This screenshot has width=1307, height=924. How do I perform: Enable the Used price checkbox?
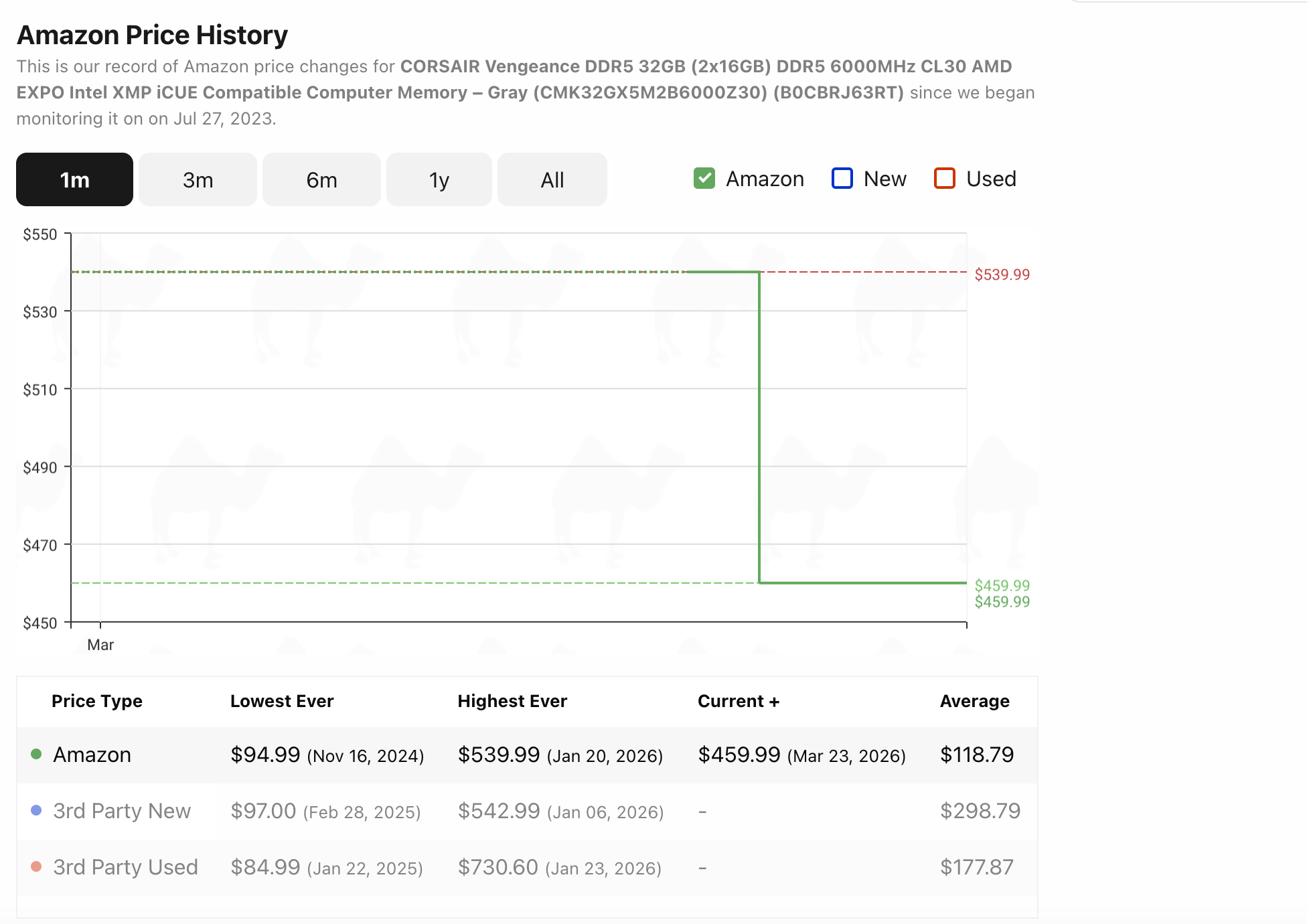(944, 178)
